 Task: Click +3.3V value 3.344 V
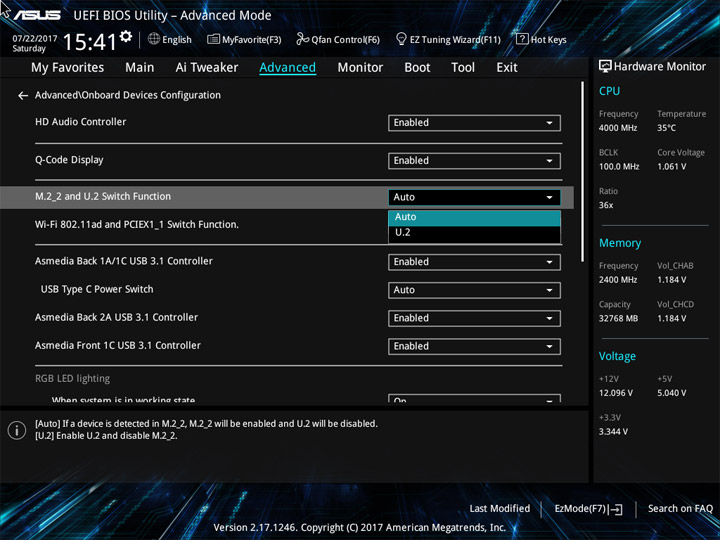coord(613,432)
